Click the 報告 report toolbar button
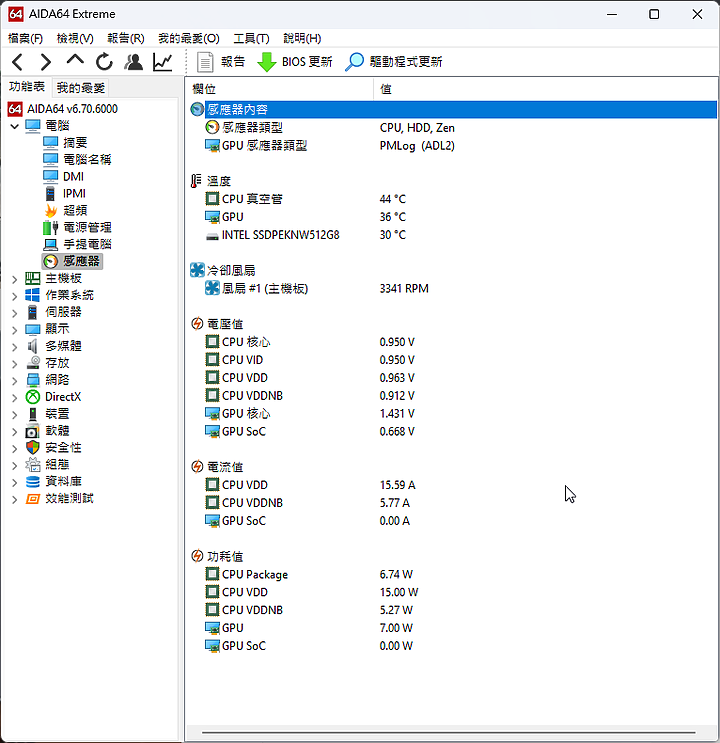 pos(220,62)
